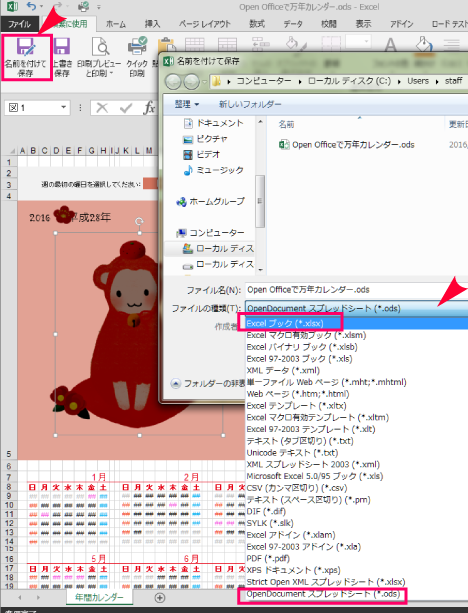
Task: Open the 数式 ribbon tab
Action: point(257,24)
